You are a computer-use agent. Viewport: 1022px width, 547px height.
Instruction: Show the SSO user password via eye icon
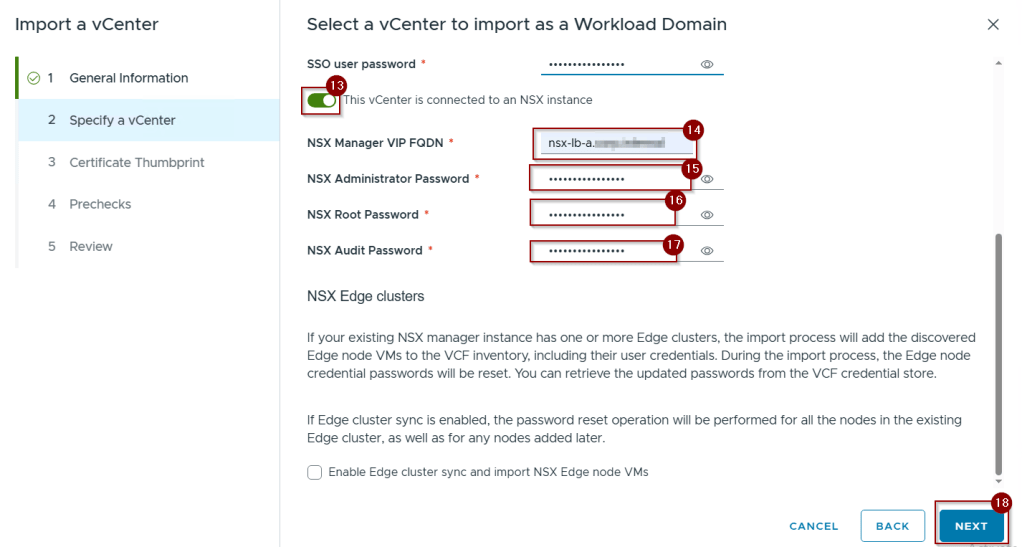[706, 64]
